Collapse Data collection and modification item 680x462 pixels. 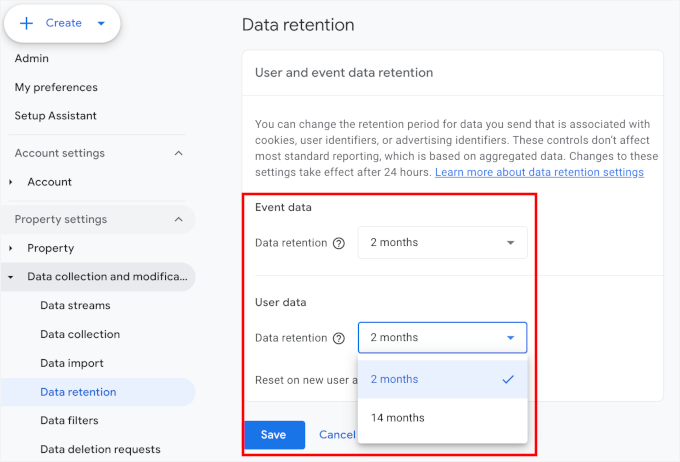pos(11,277)
